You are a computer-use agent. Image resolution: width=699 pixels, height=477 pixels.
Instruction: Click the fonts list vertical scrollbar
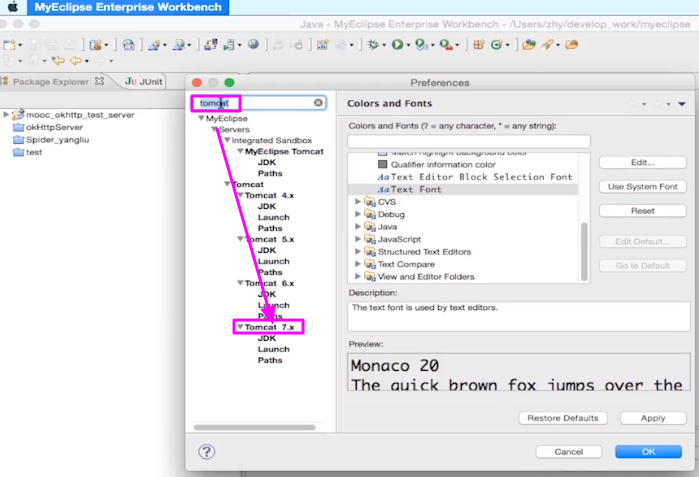point(584,251)
